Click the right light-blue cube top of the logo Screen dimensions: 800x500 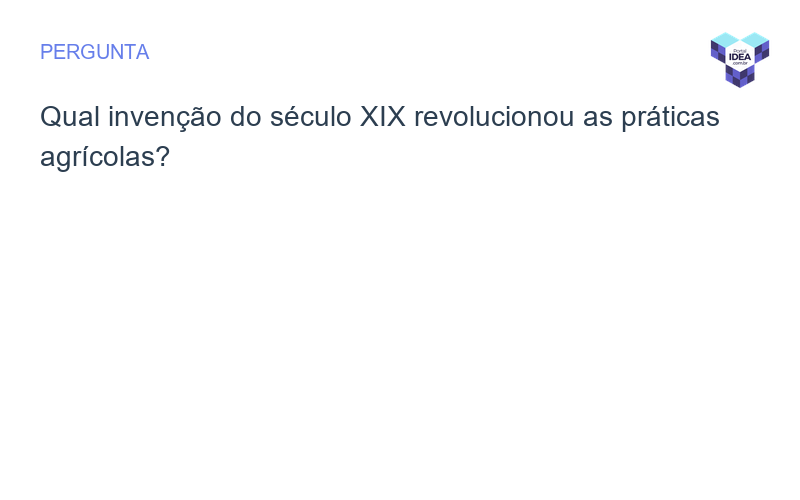click(x=755, y=39)
